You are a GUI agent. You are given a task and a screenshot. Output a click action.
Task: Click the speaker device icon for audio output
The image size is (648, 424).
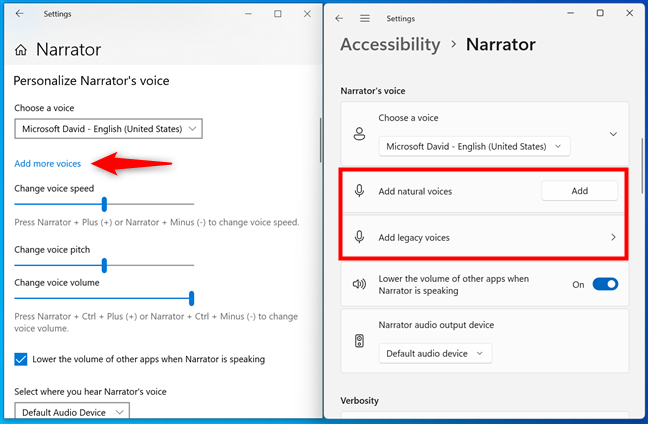[359, 341]
